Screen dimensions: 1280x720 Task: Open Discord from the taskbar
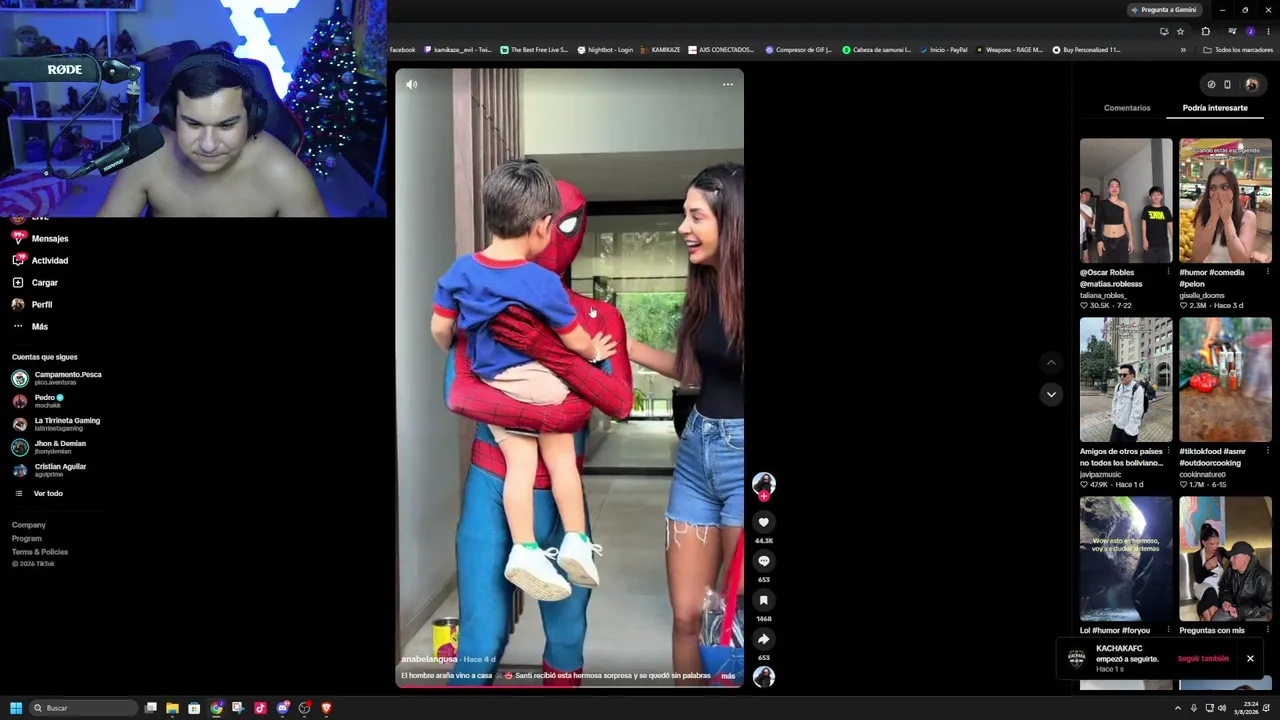click(x=282, y=708)
